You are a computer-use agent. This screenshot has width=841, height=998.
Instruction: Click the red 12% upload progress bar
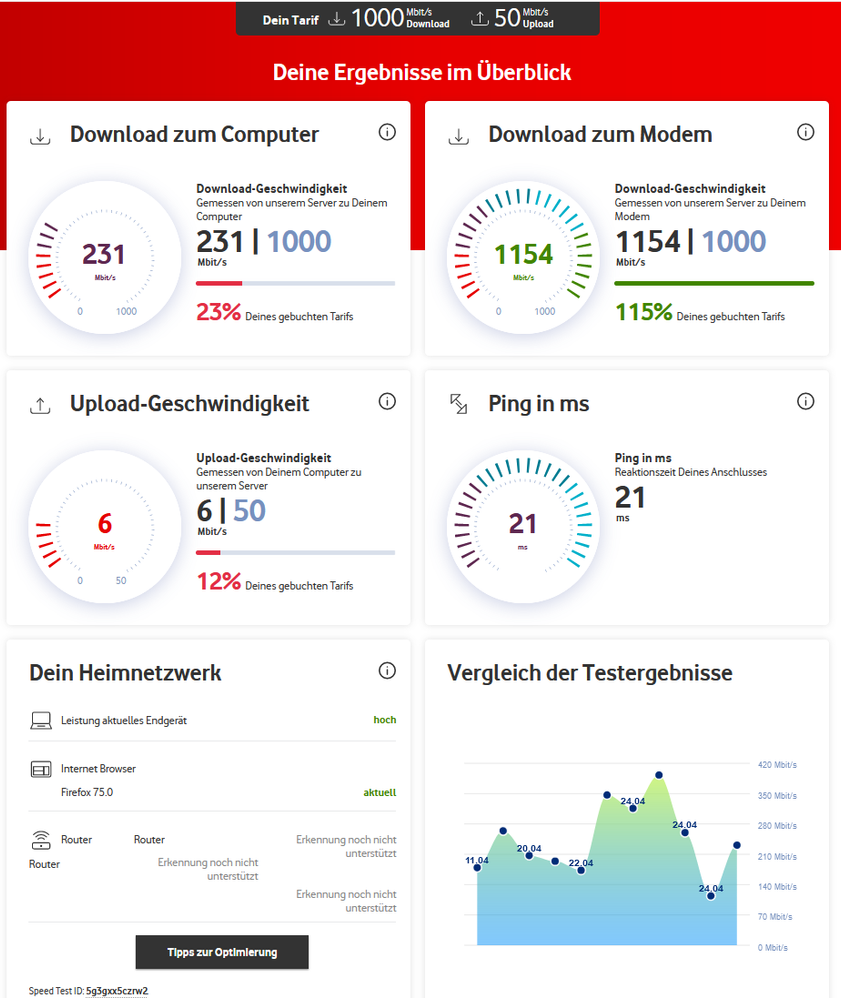tap(208, 552)
